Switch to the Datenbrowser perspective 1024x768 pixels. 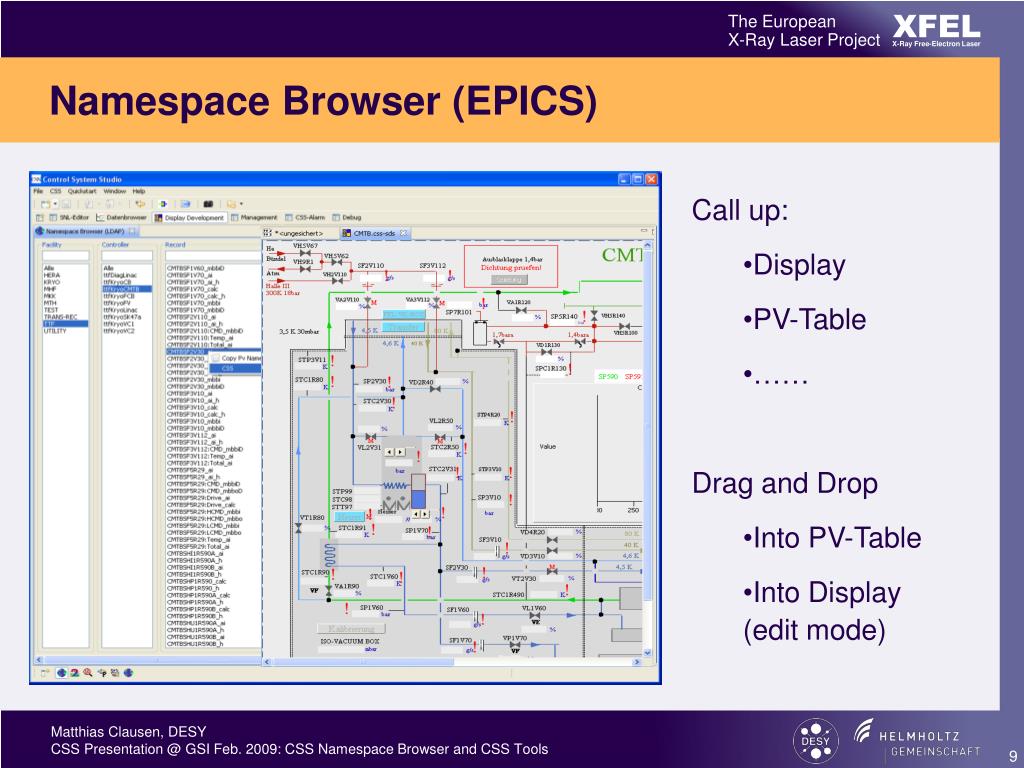point(121,217)
